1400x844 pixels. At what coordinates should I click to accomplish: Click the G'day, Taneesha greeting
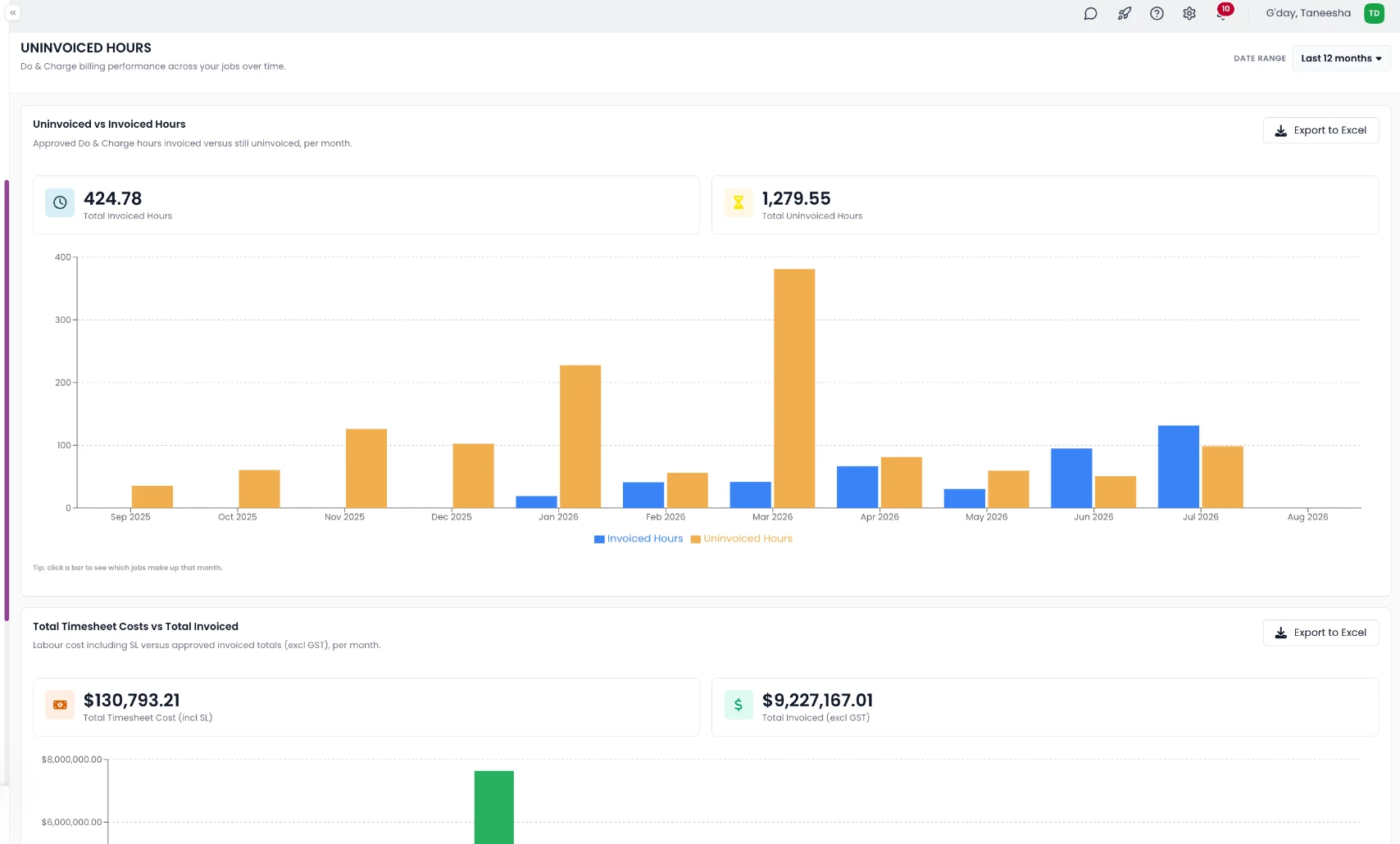(x=1308, y=13)
